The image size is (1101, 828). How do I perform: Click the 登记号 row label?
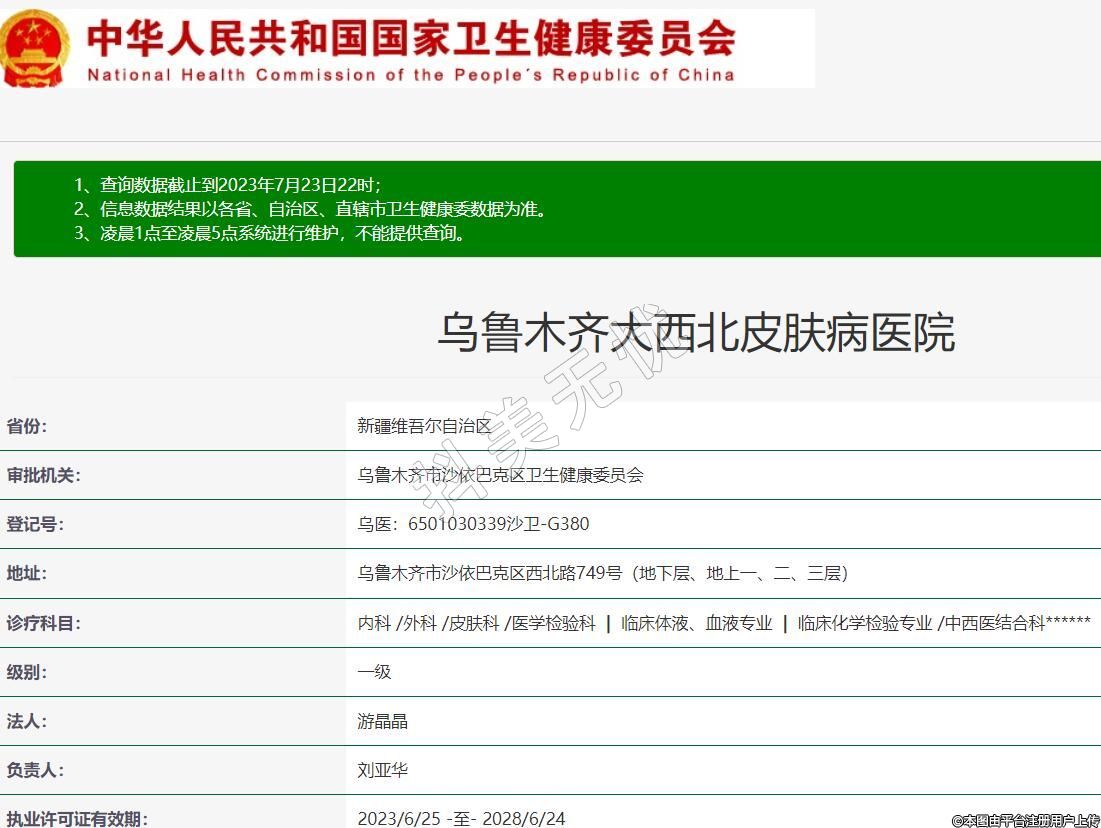pyautogui.click(x=35, y=524)
